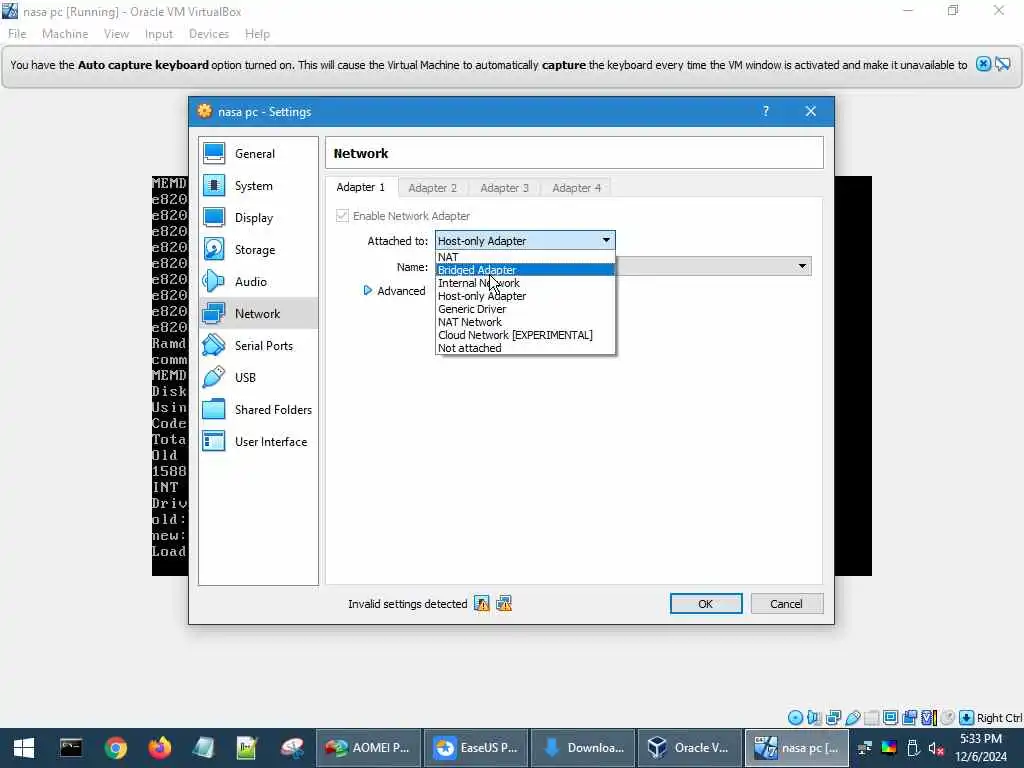Click the network status bar indicator
The height and width of the screenshot is (768, 1024).
tap(833, 718)
